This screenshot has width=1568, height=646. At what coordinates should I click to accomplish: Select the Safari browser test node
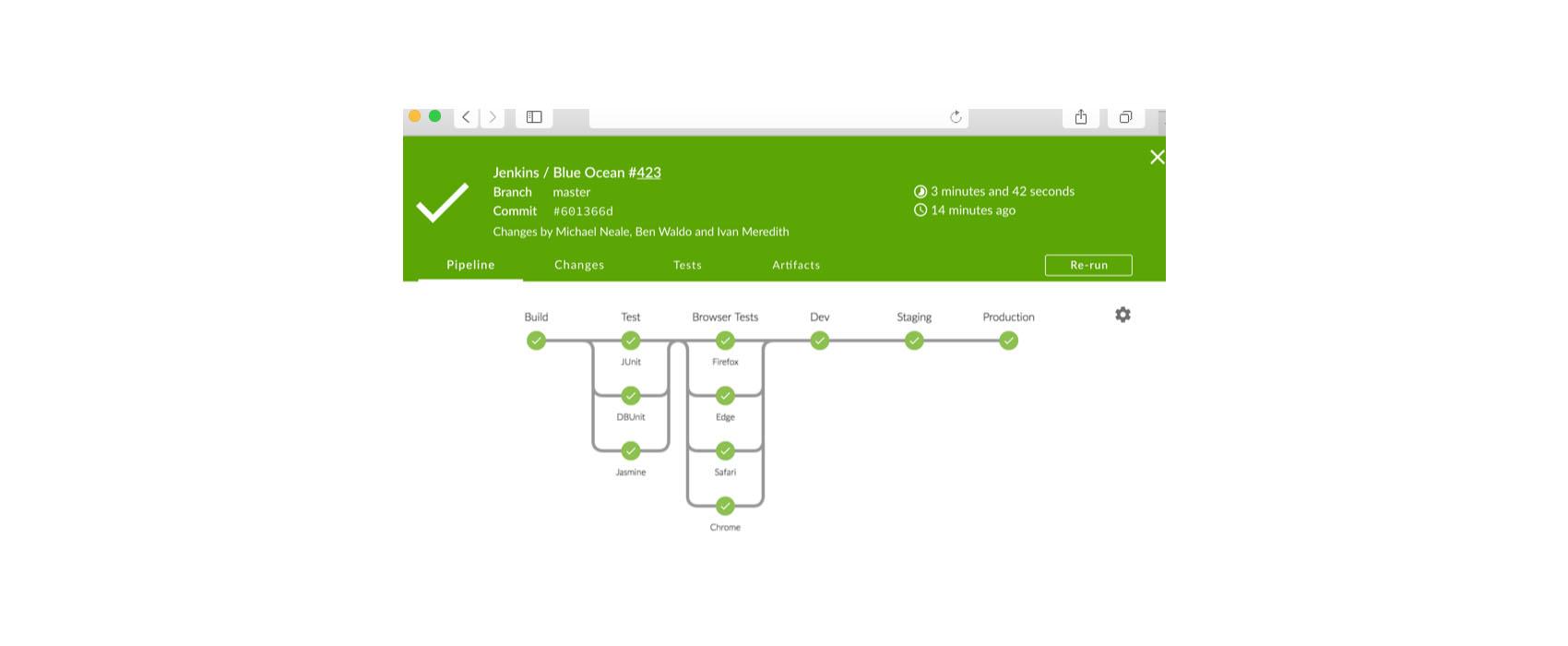[x=725, y=450]
